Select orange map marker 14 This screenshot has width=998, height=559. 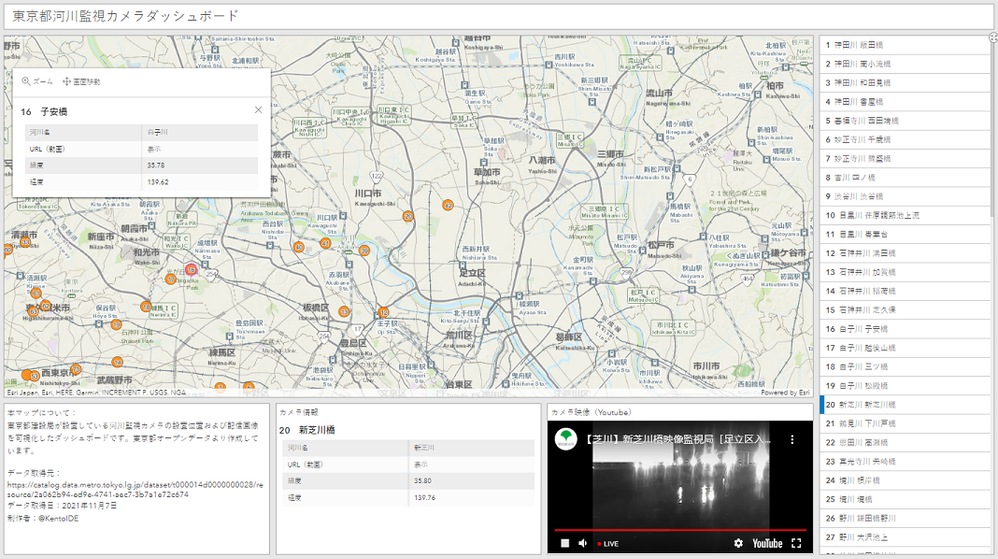click(x=117, y=362)
